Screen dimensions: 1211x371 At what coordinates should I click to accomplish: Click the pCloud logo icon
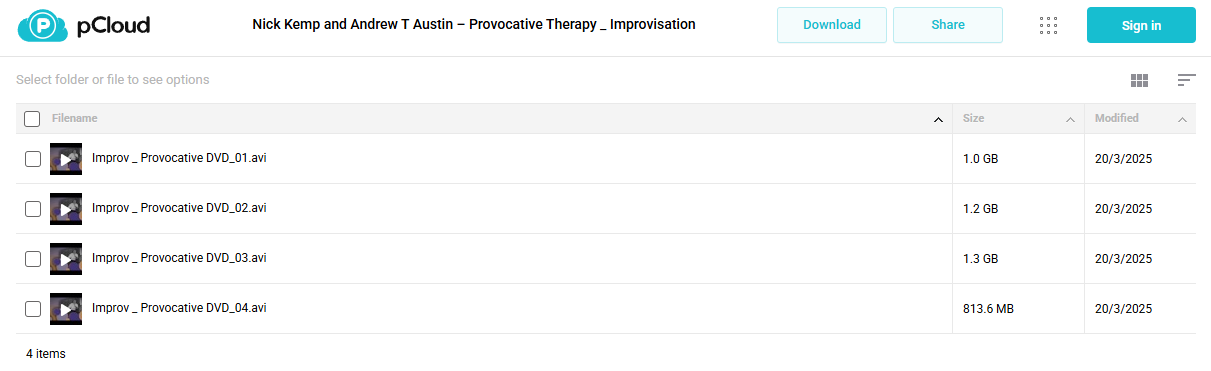point(43,25)
